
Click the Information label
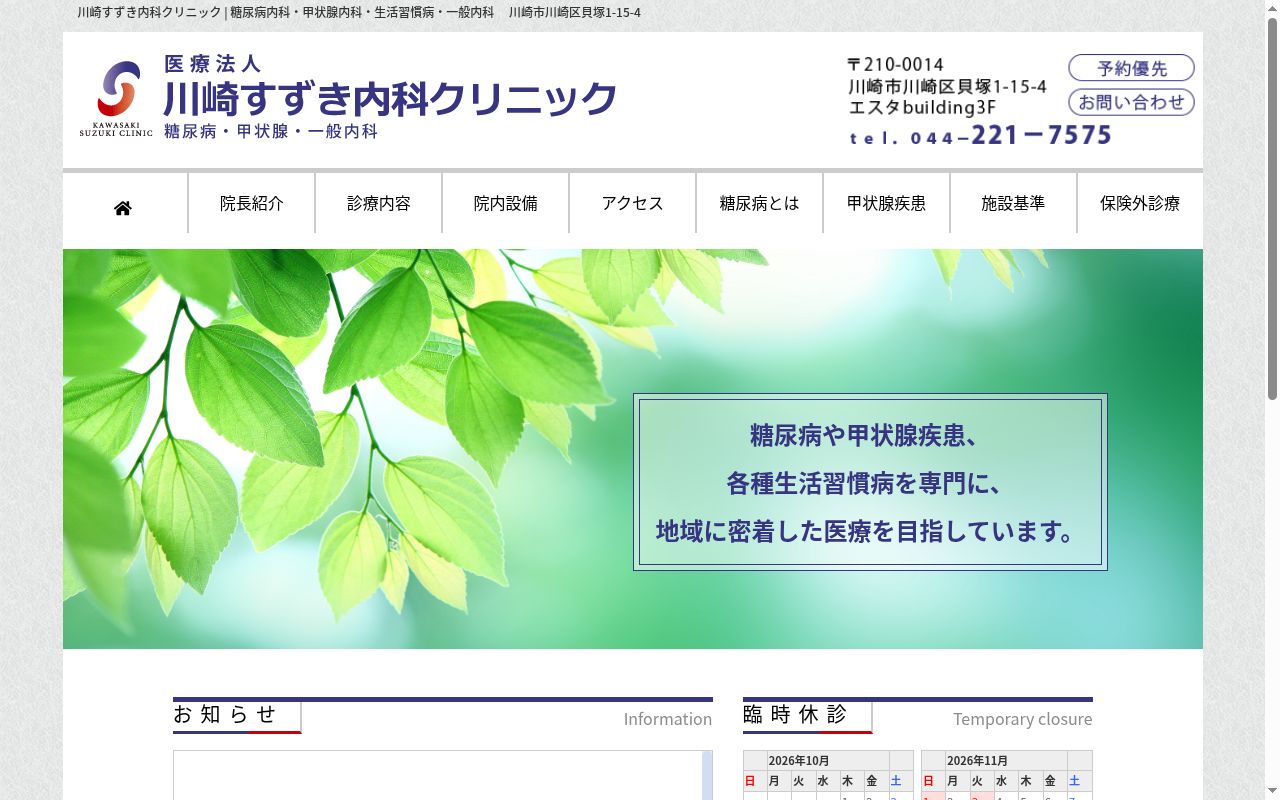tap(668, 719)
